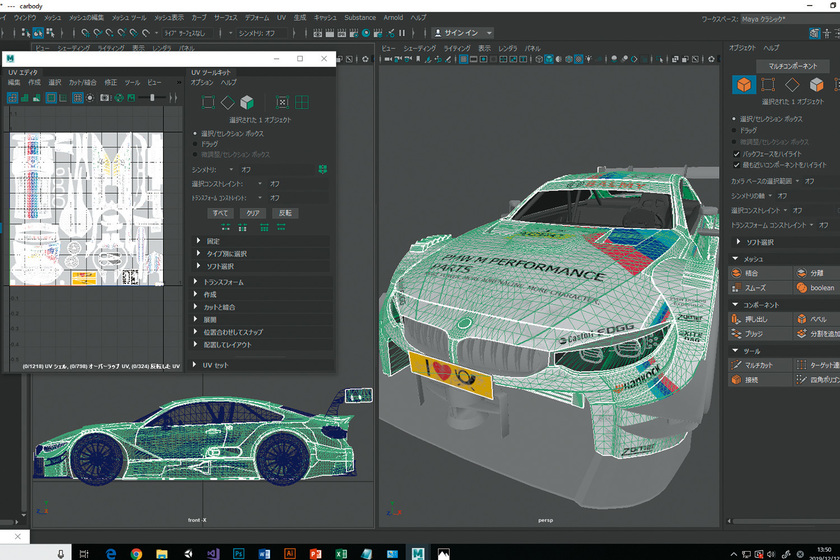Viewport: 840px width, 560px height.
Task: Adjust the dim image slider in UV Editor toolbar
Action: point(150,98)
